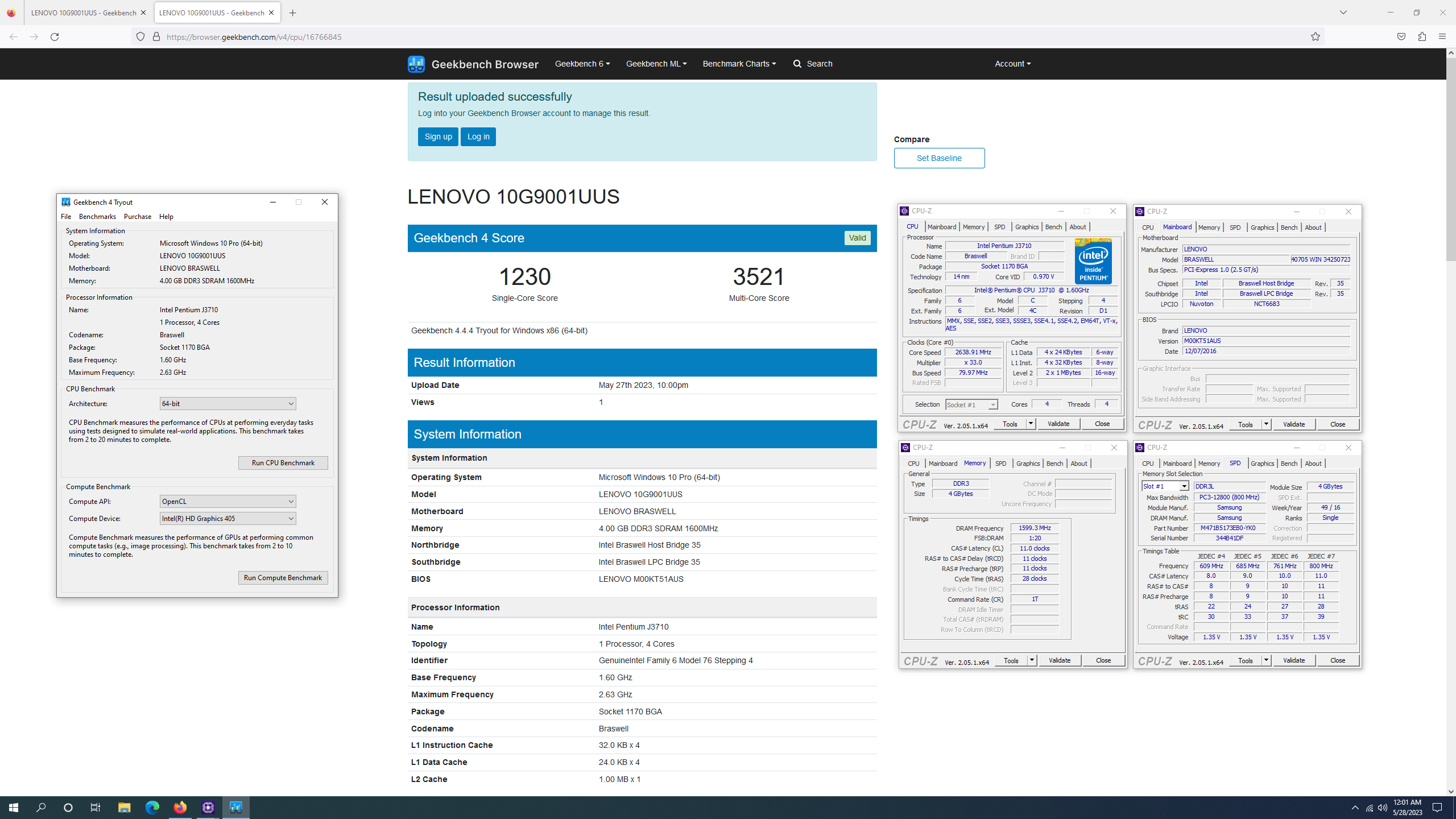Image resolution: width=1456 pixels, height=819 pixels.
Task: Bookmark this page with the star icon
Action: click(x=1316, y=37)
